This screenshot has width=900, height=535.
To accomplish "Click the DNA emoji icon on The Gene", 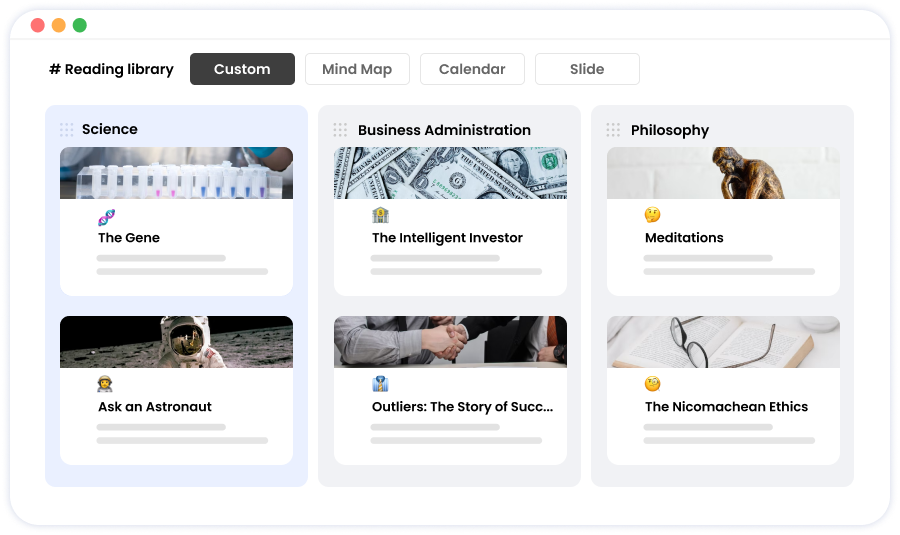I will click(106, 218).
